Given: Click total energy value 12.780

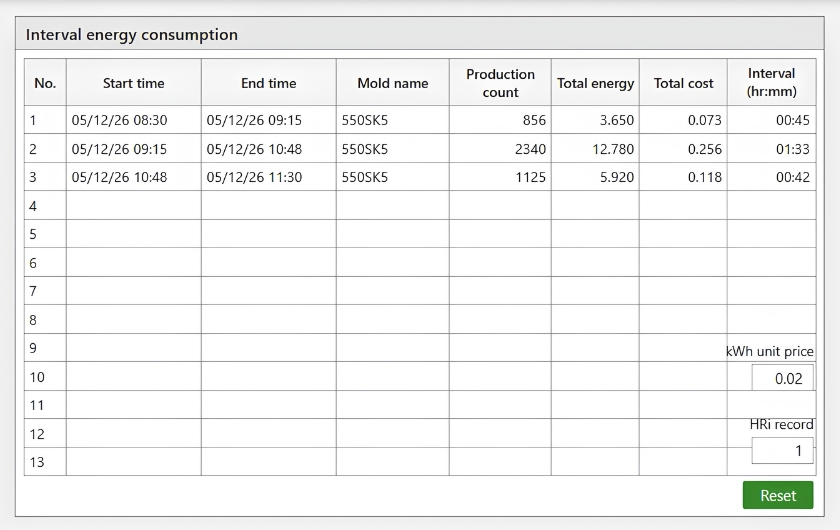Looking at the screenshot, I should [613, 149].
